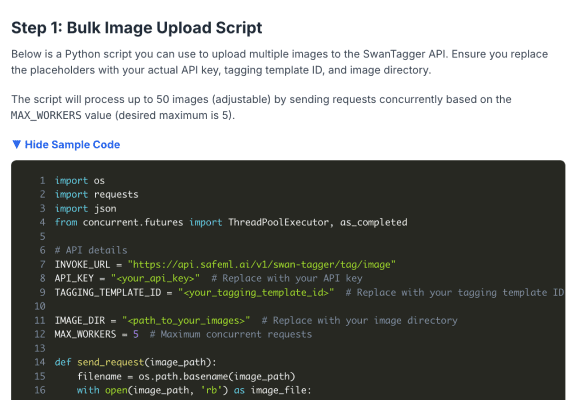576x400 pixels.
Task: Click 'def send_request(image_path):' on line 14
Action: coord(136,362)
